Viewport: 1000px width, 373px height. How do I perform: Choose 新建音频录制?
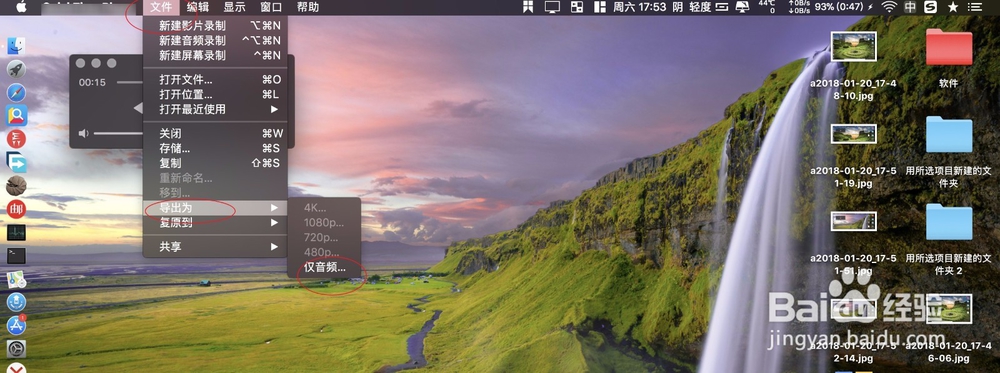tap(215, 40)
